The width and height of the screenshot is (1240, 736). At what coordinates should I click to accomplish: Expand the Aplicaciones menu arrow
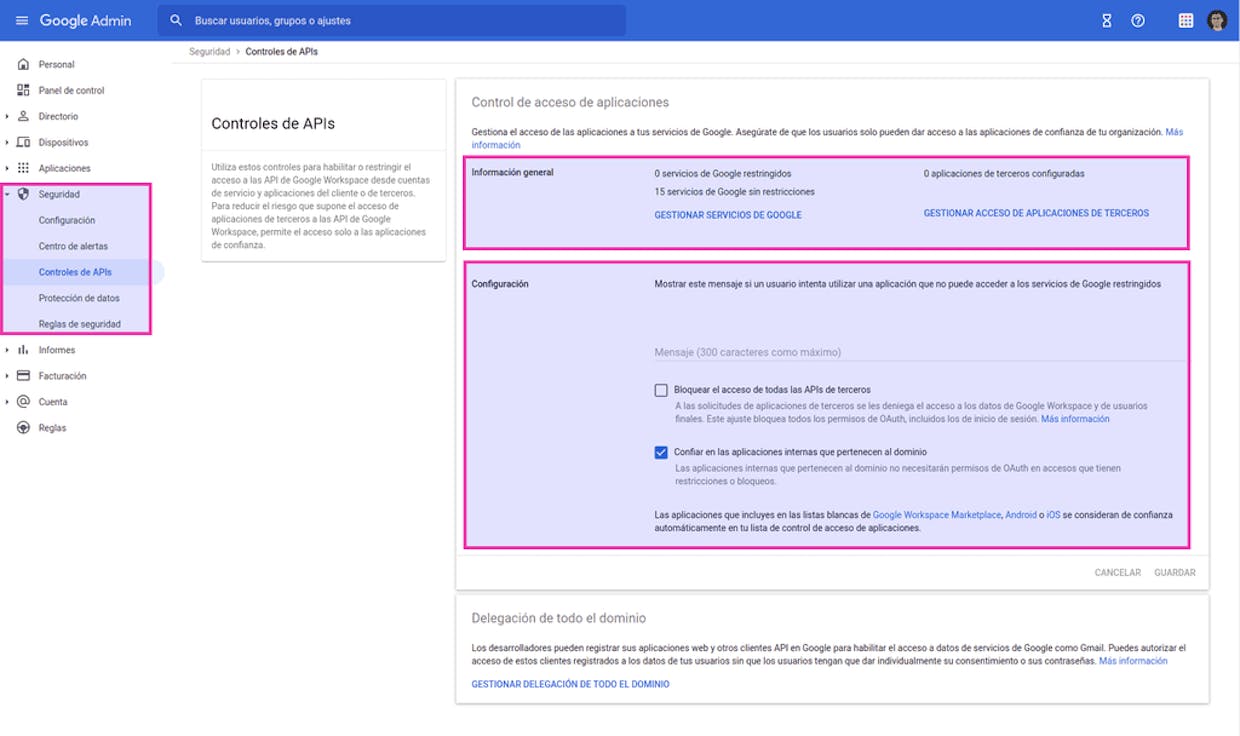[x=7, y=168]
